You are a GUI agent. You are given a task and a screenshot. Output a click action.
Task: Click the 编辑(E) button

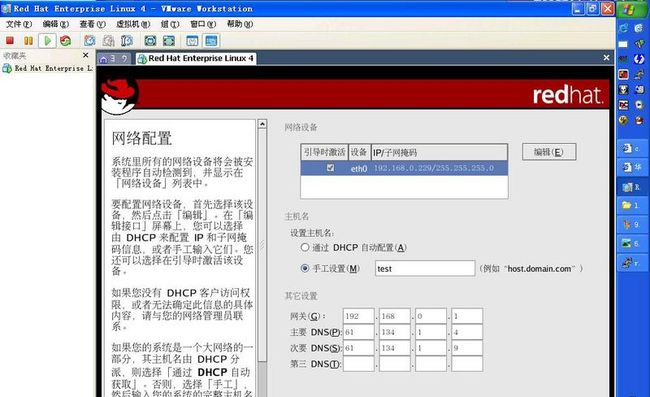tap(549, 152)
